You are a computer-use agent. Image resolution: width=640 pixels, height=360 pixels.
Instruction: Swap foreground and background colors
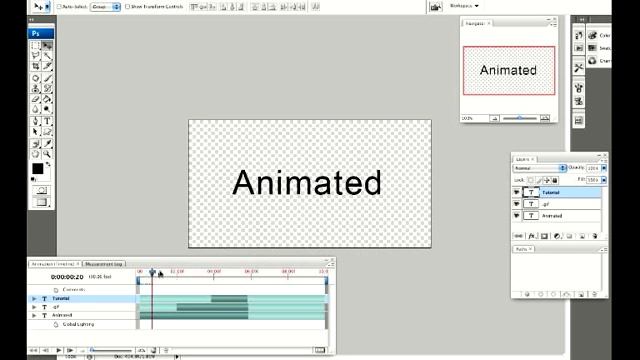pos(48,164)
